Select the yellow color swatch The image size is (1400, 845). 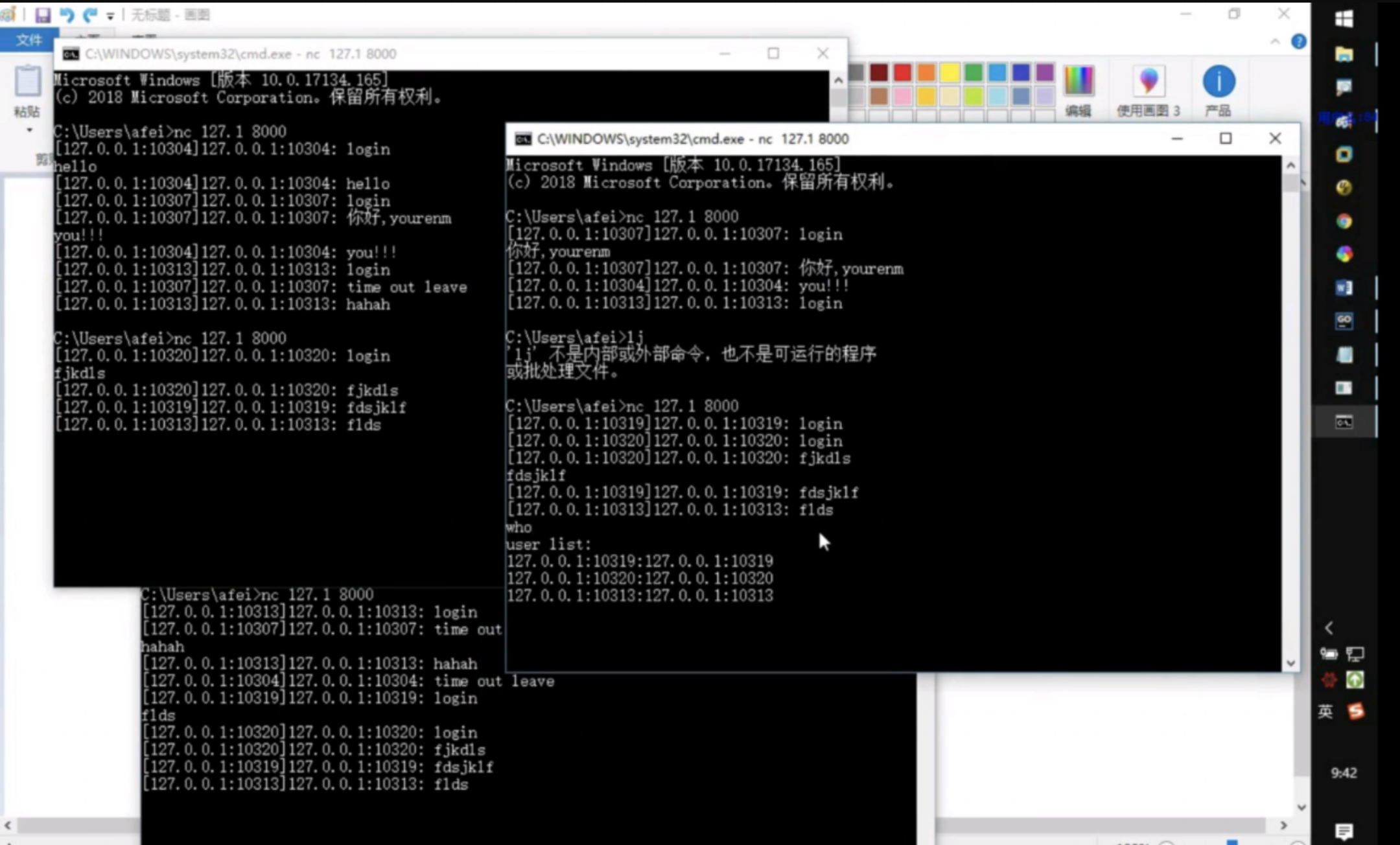(950, 72)
